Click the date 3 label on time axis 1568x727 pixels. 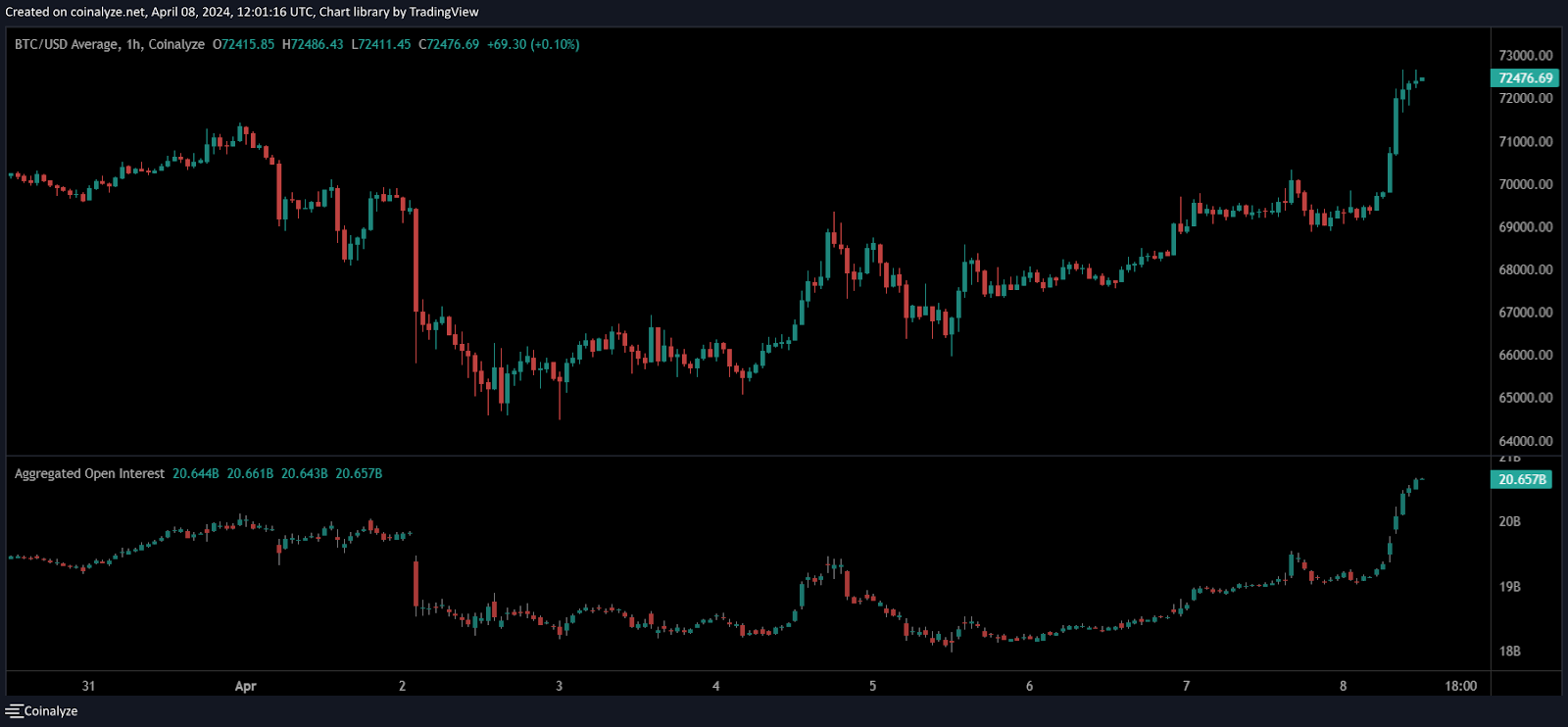[560, 686]
